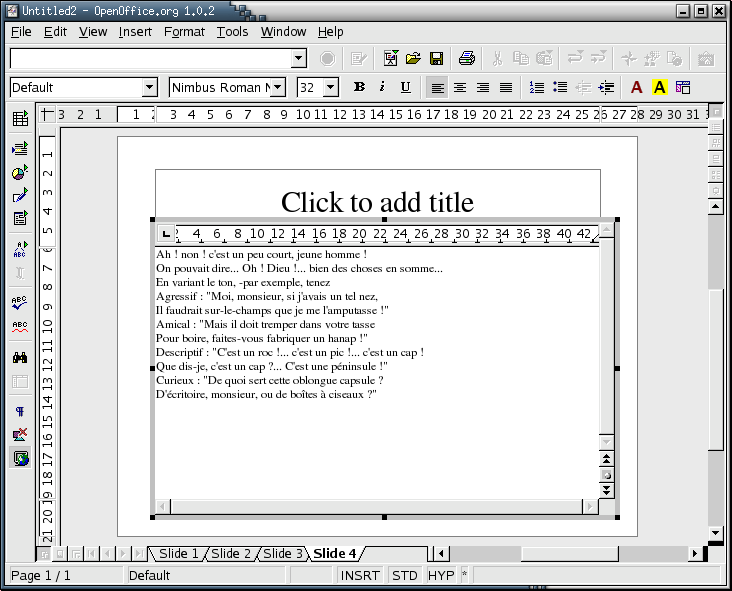Select the Slide 4 tab

pyautogui.click(x=335, y=554)
